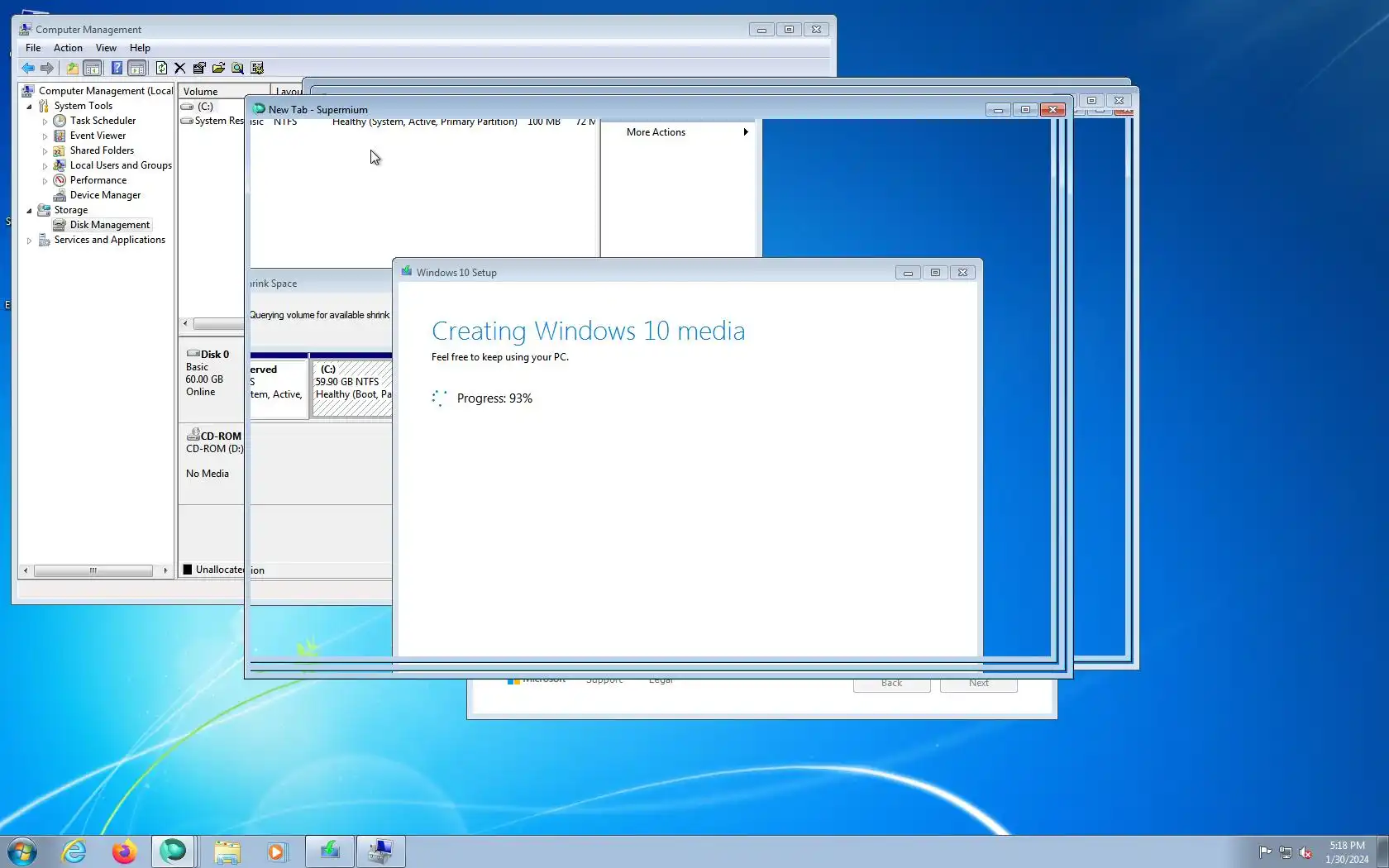
Task: Click the Forward arrow in Computer Management toolbar
Action: (47, 68)
